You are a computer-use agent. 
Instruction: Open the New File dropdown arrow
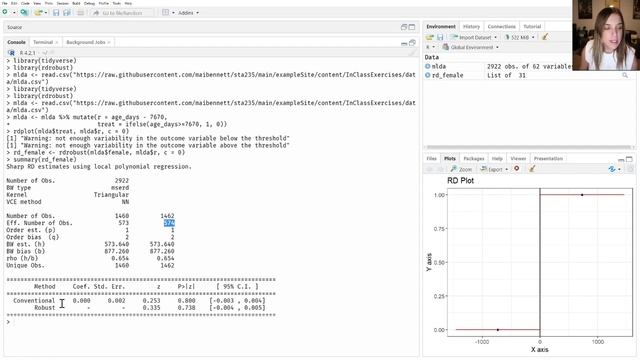click(x=14, y=13)
